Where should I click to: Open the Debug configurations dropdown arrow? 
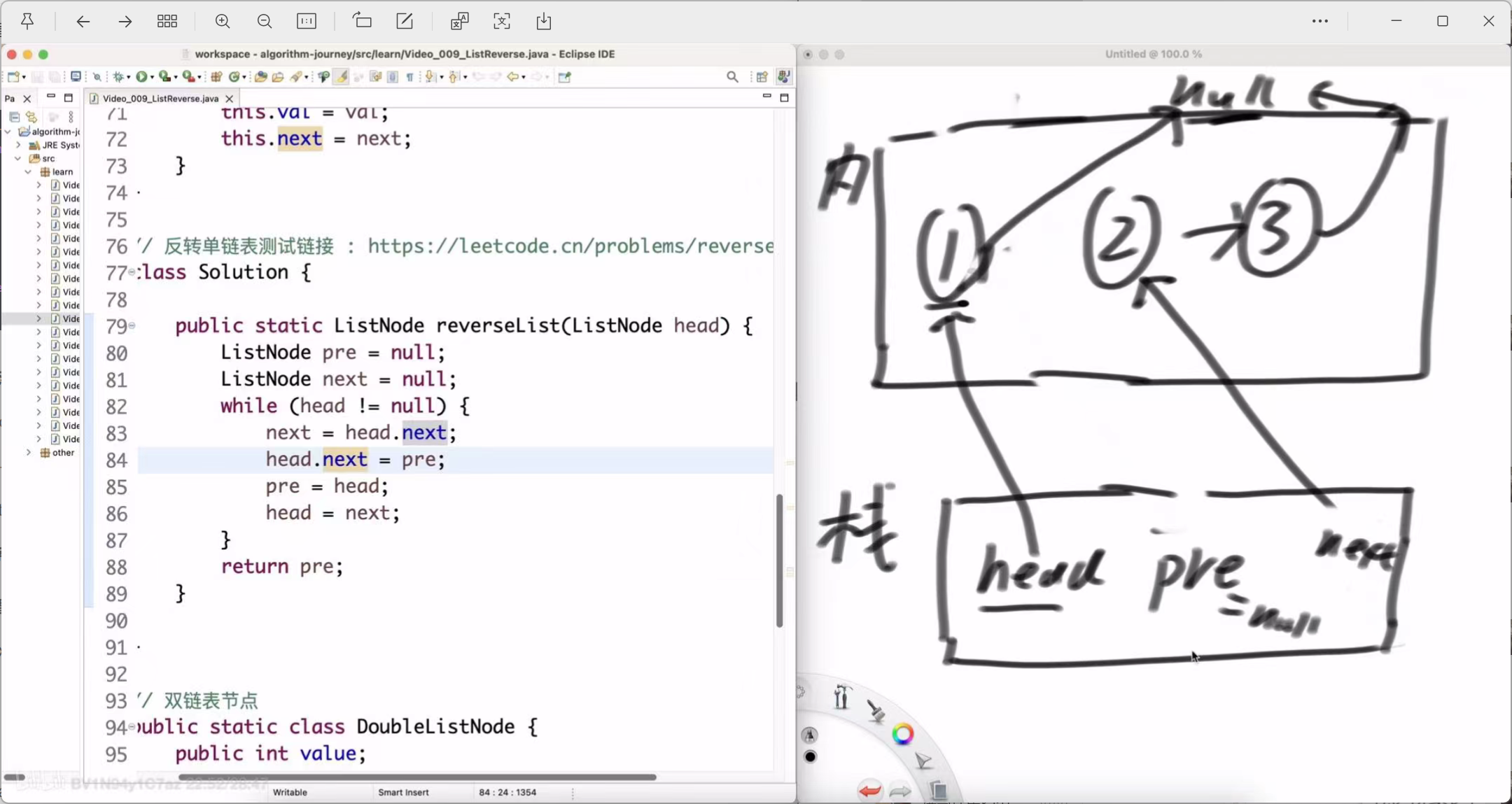(129, 78)
